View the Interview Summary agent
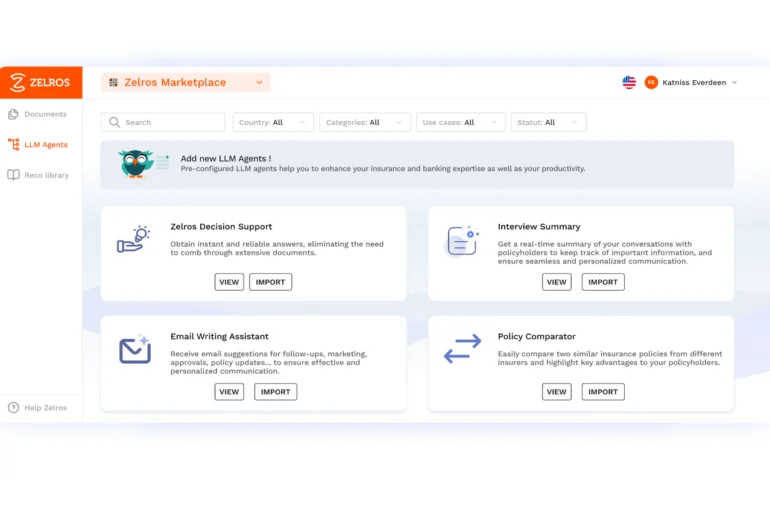 pos(557,282)
